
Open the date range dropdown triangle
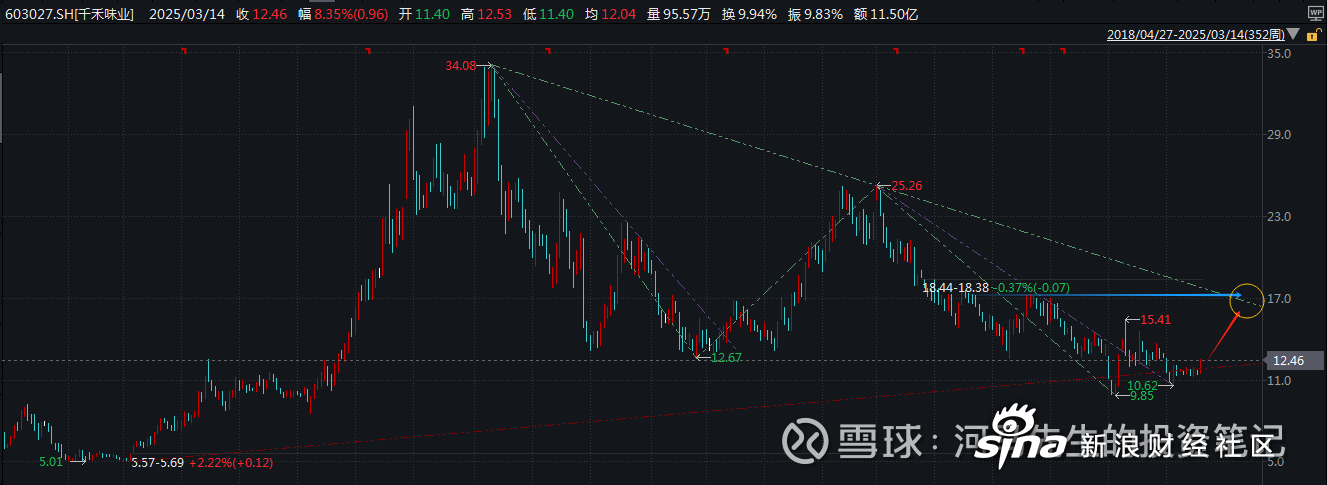click(x=1295, y=35)
